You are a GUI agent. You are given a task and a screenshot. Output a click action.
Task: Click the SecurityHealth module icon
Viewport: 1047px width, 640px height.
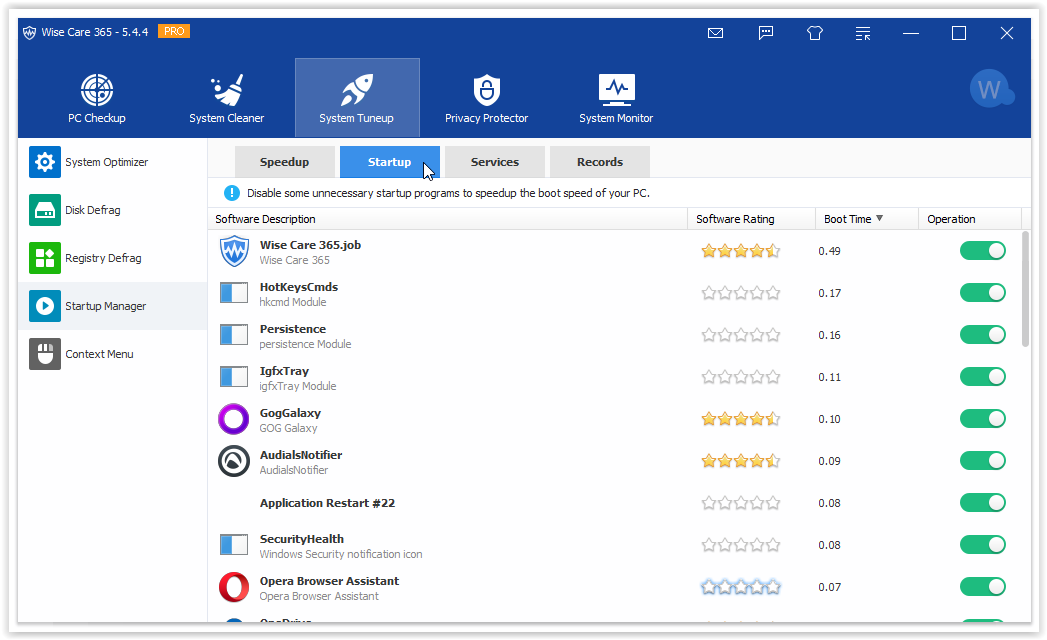(x=234, y=545)
